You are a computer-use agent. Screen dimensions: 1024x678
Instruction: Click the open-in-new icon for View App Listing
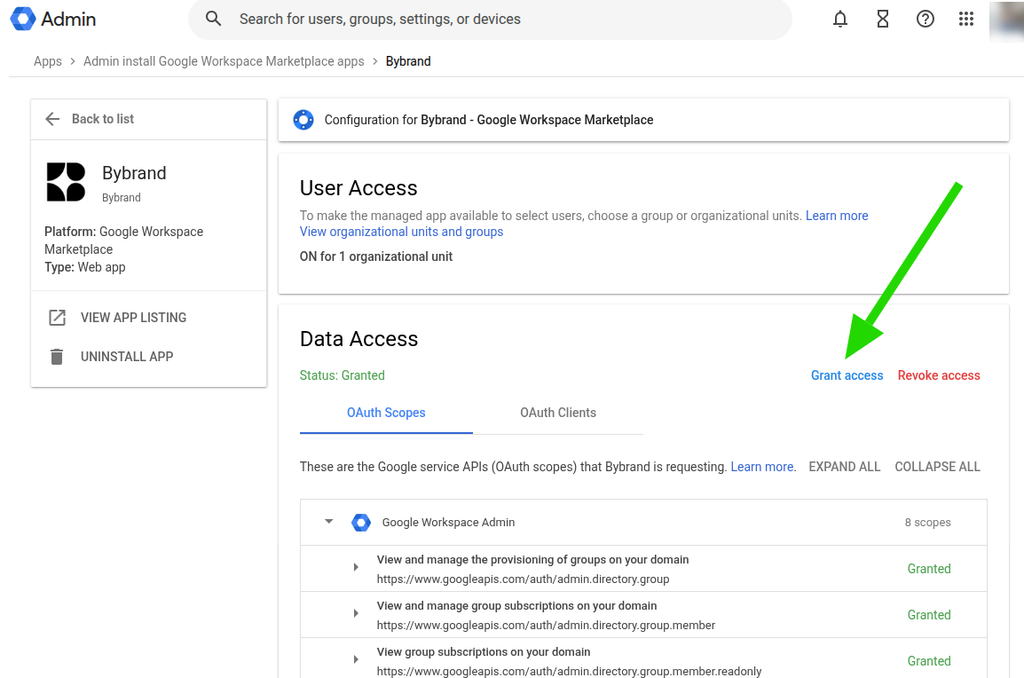click(x=57, y=317)
